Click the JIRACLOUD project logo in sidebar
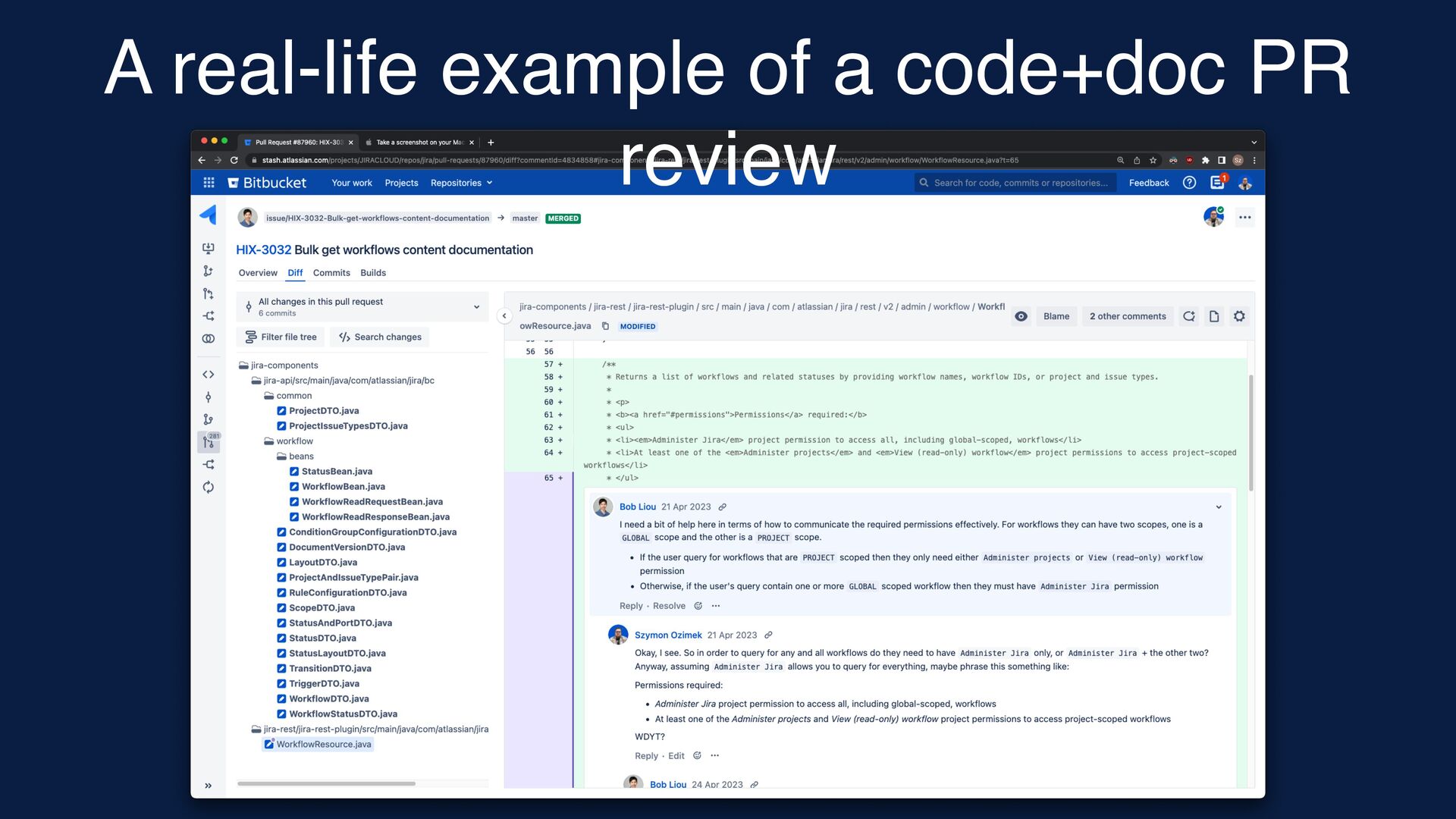 [x=208, y=215]
